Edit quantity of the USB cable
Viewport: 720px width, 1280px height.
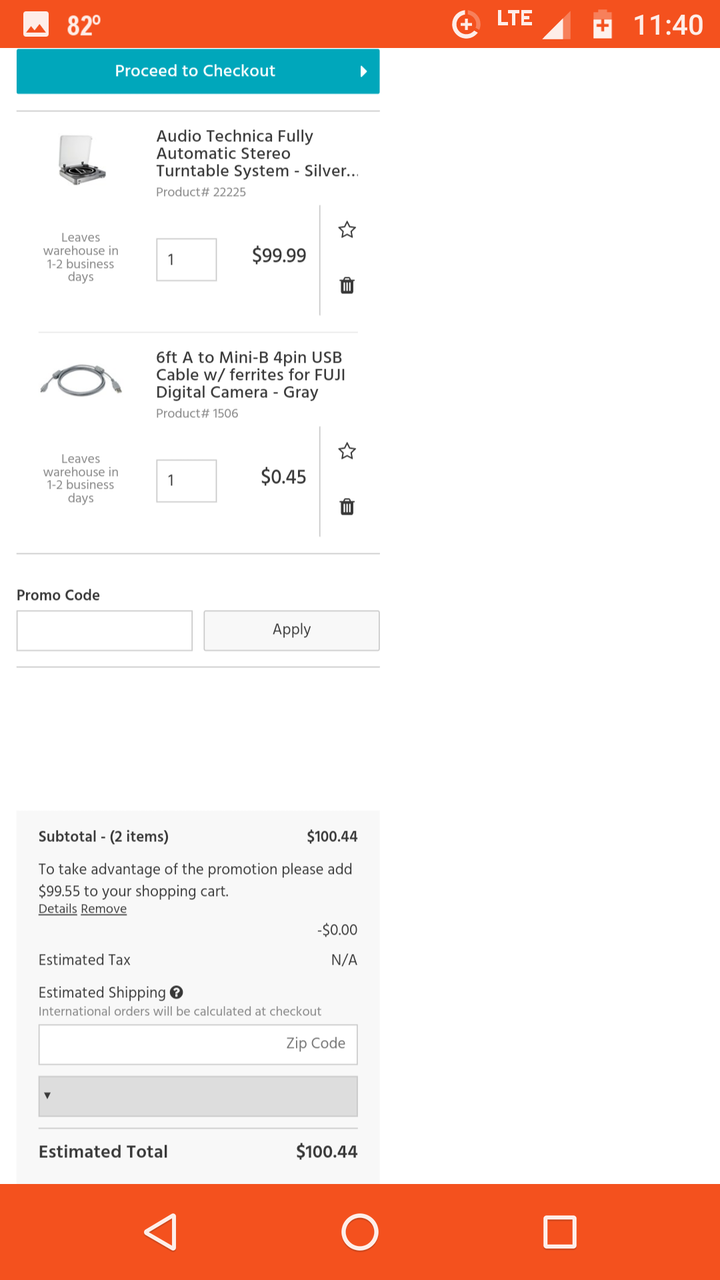tap(186, 481)
